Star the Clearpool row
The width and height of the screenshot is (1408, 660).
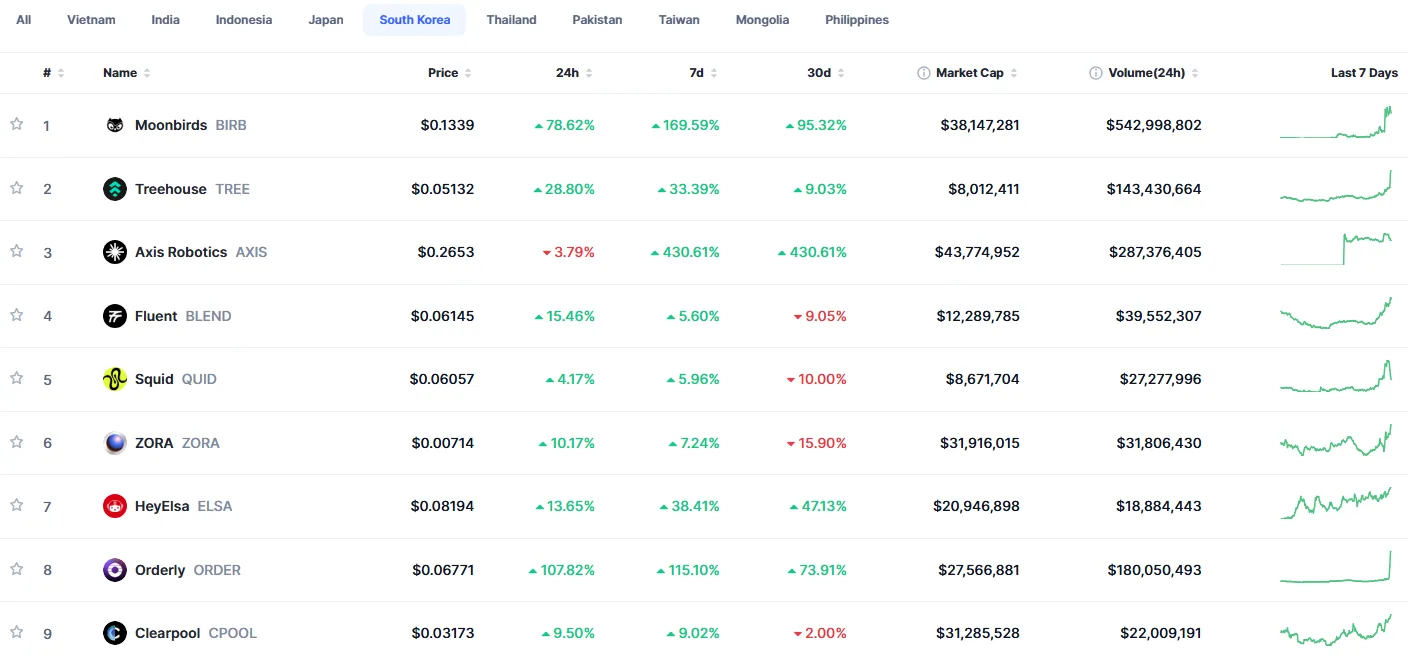16,632
